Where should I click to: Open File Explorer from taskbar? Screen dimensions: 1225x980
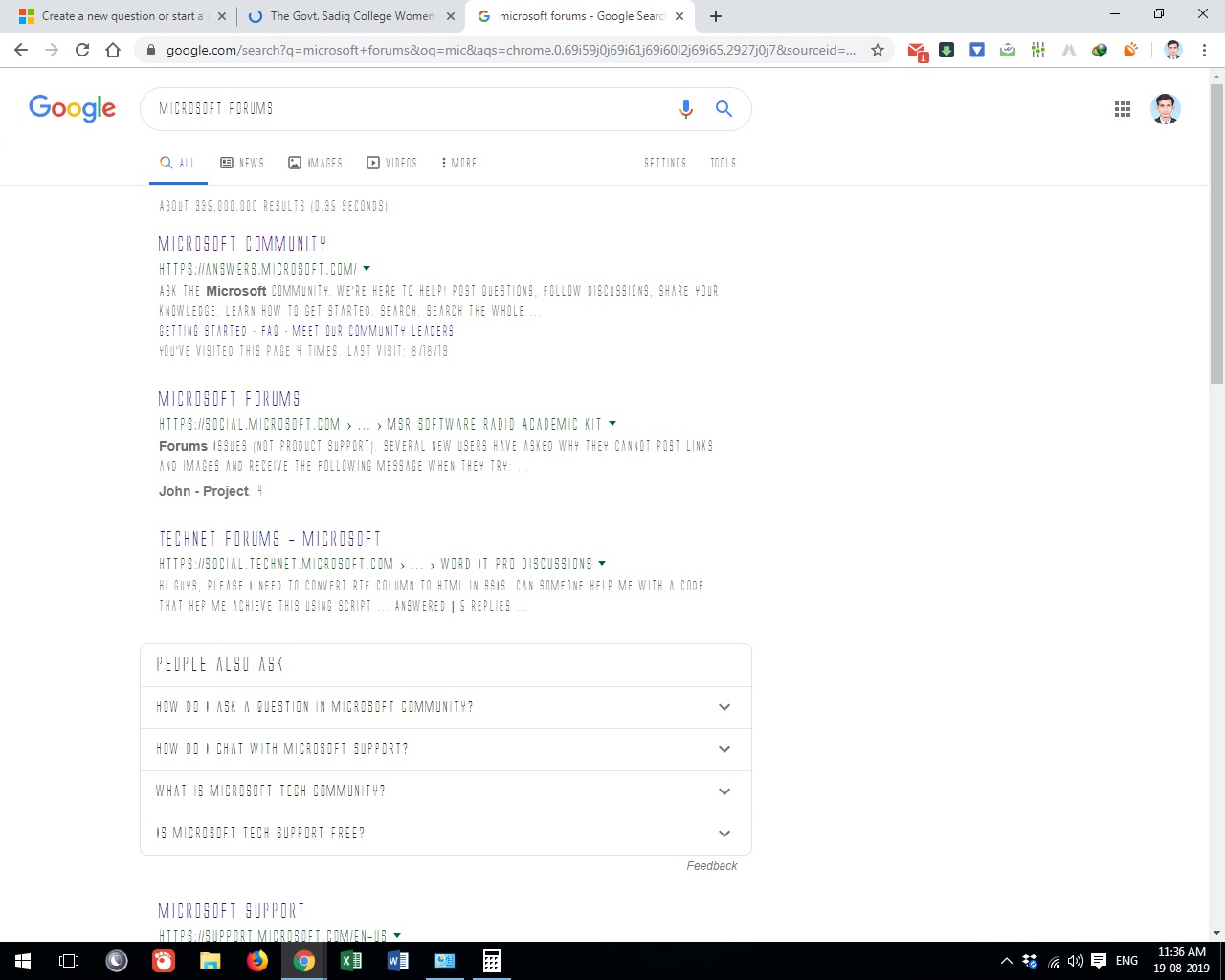tap(211, 961)
